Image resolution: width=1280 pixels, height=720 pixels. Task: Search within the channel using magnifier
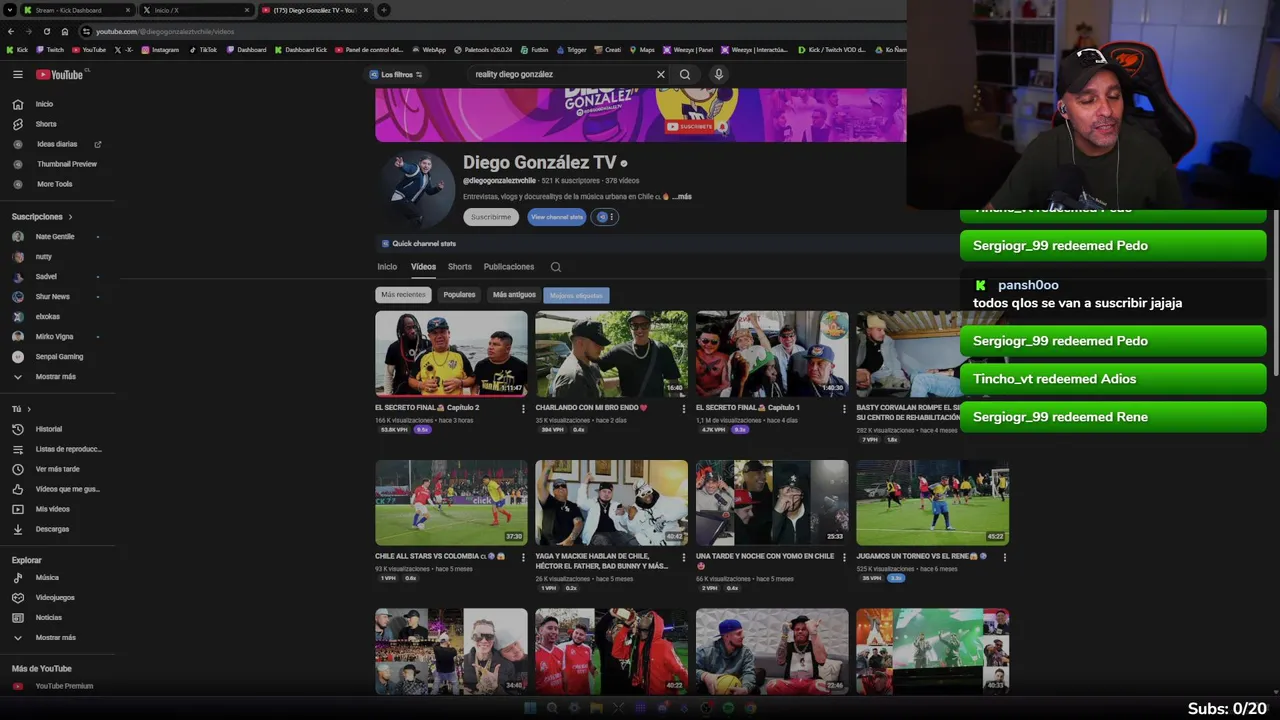556,267
